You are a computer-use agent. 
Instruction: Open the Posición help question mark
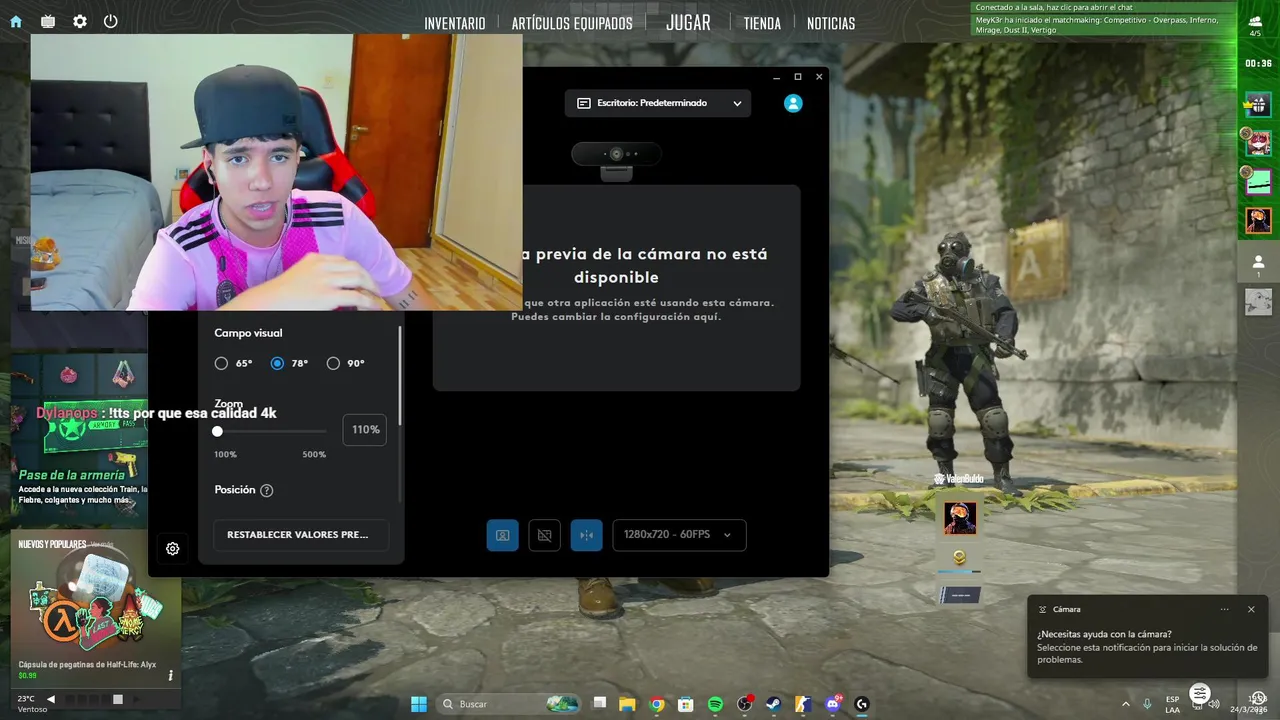click(x=266, y=490)
